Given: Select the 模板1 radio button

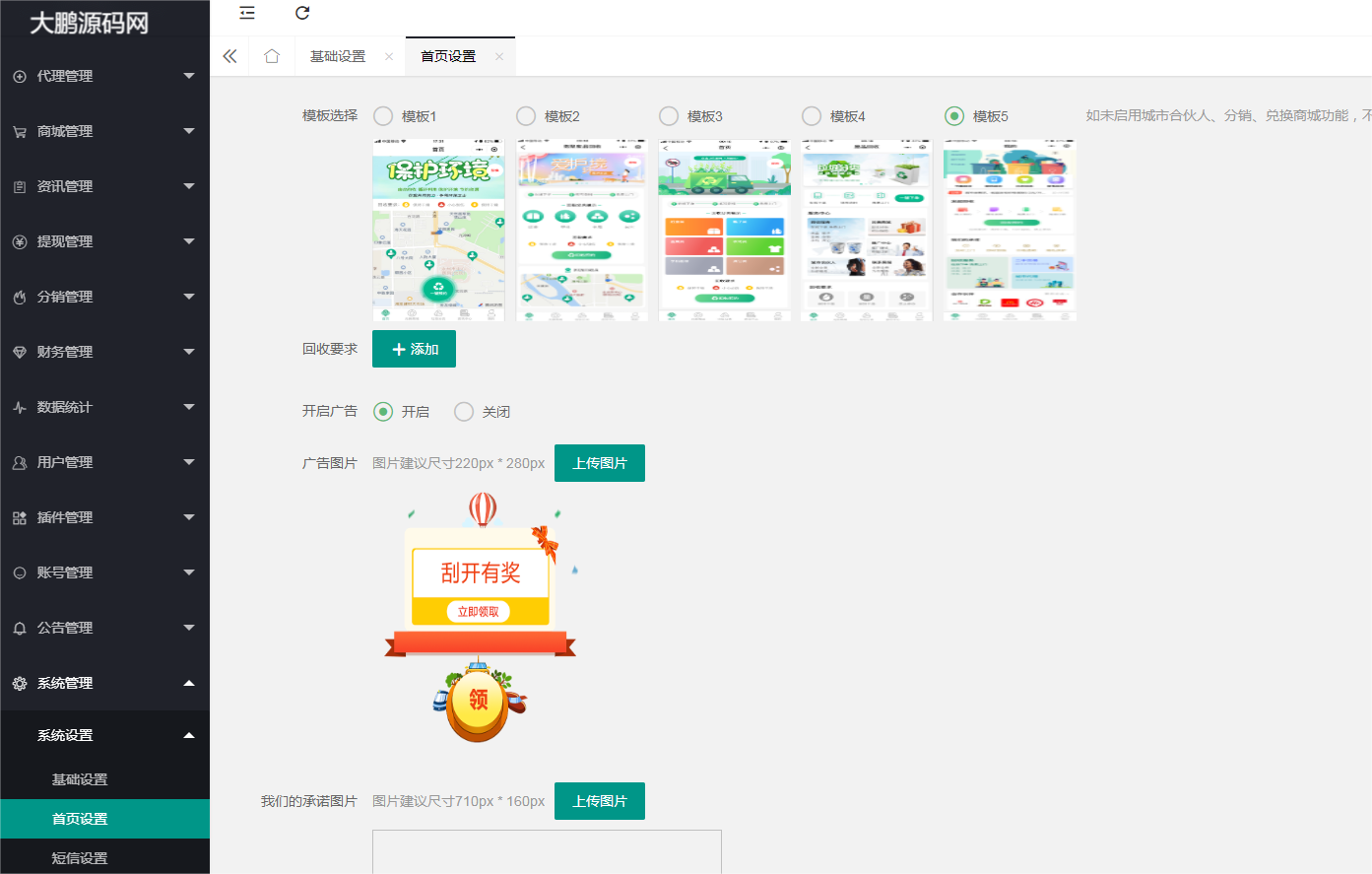Looking at the screenshot, I should coord(383,115).
